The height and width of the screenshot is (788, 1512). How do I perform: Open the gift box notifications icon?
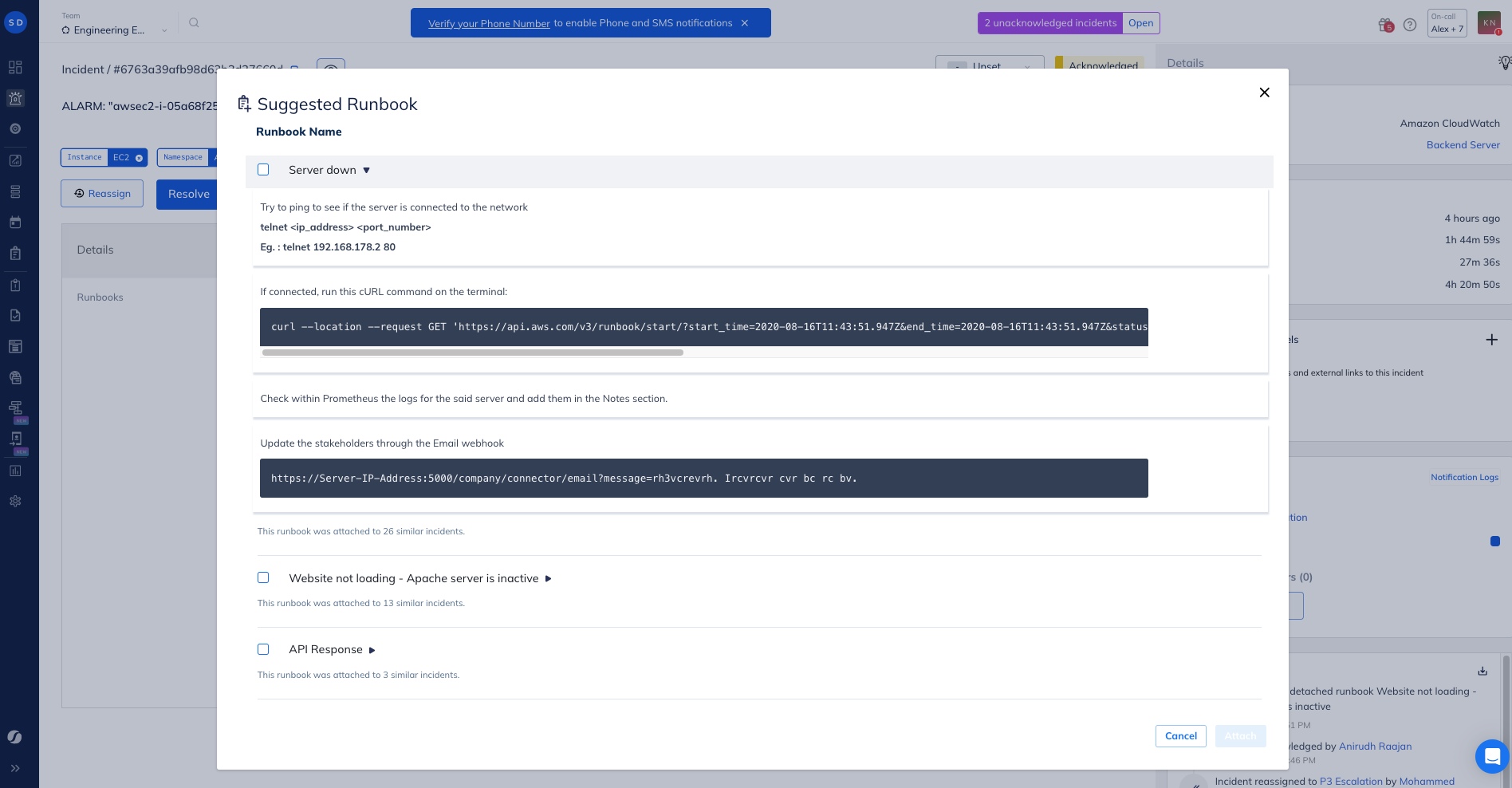pyautogui.click(x=1385, y=25)
